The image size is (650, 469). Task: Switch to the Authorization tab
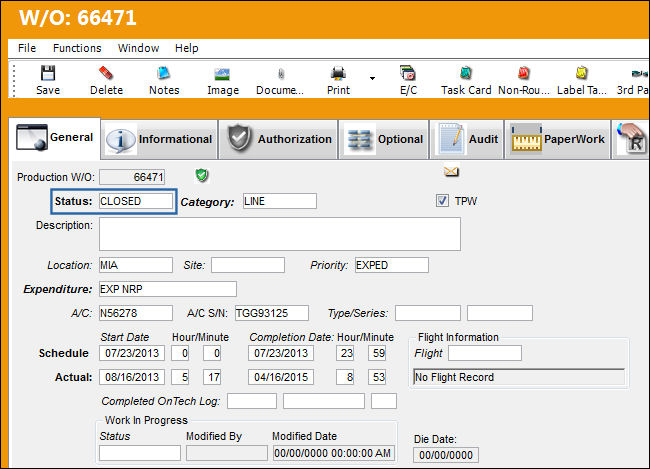click(278, 139)
